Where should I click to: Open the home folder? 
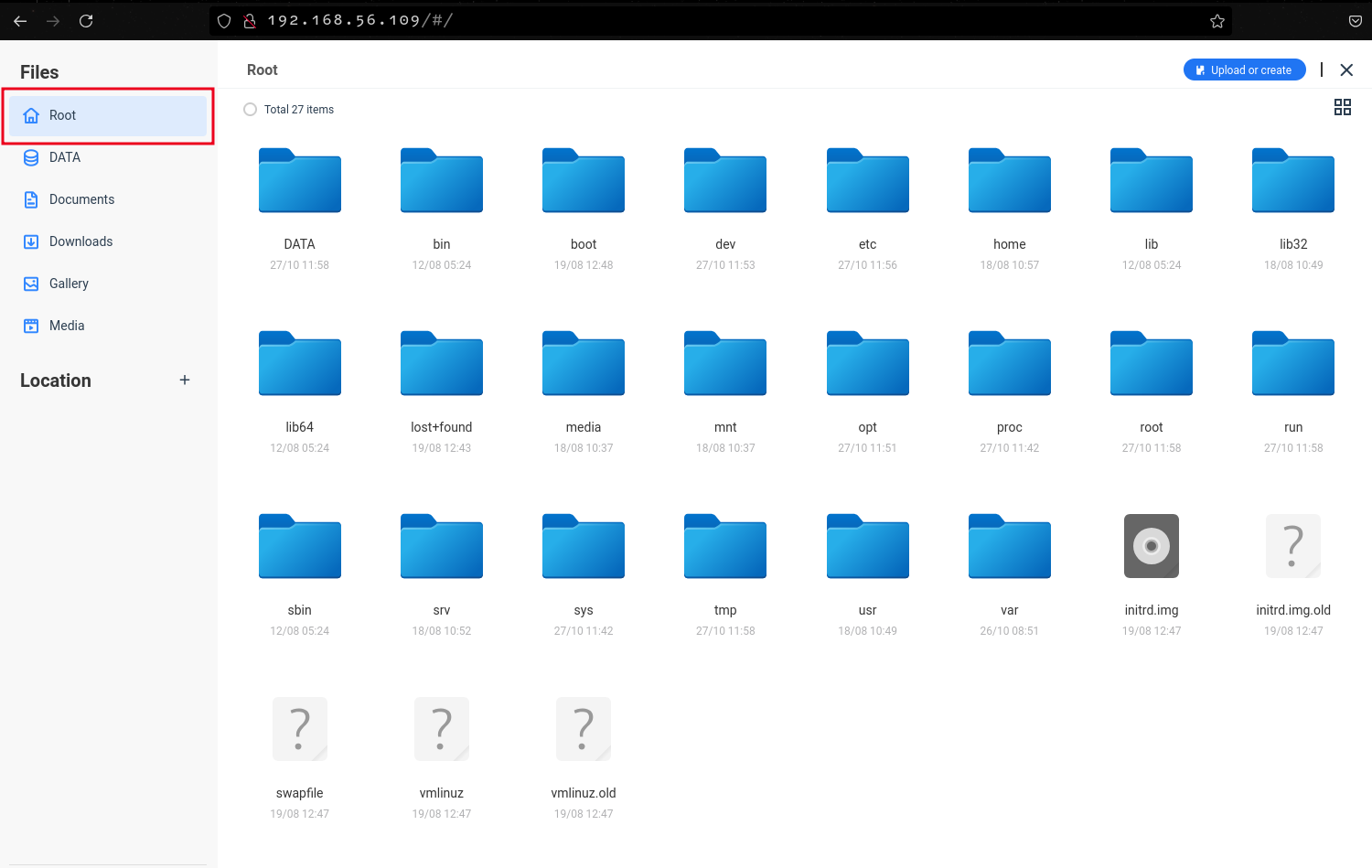(x=1010, y=180)
